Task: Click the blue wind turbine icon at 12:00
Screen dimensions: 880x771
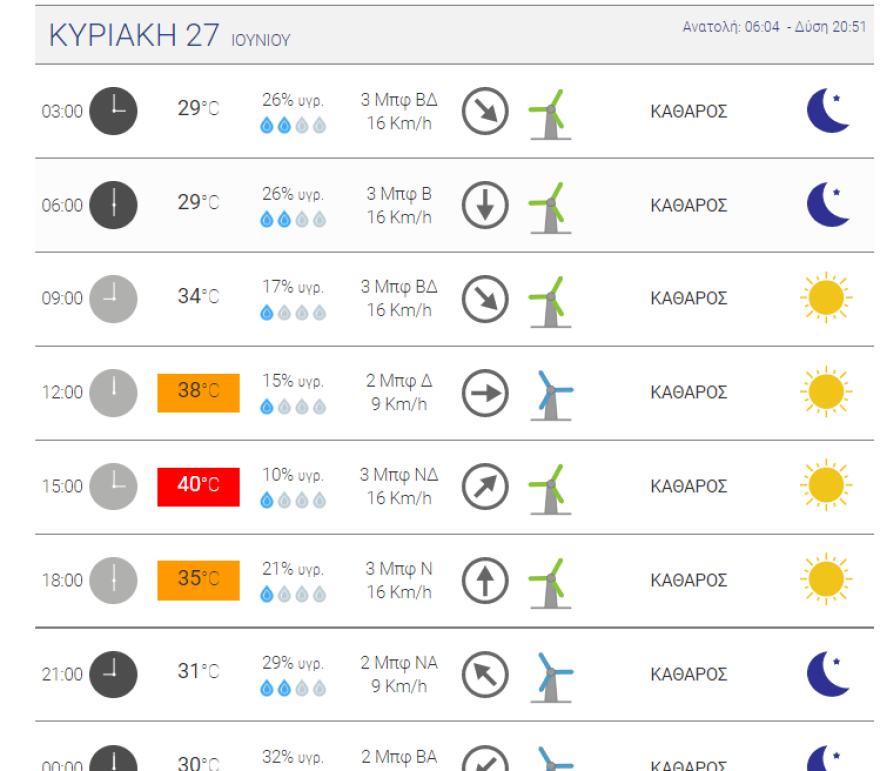Action: 551,394
